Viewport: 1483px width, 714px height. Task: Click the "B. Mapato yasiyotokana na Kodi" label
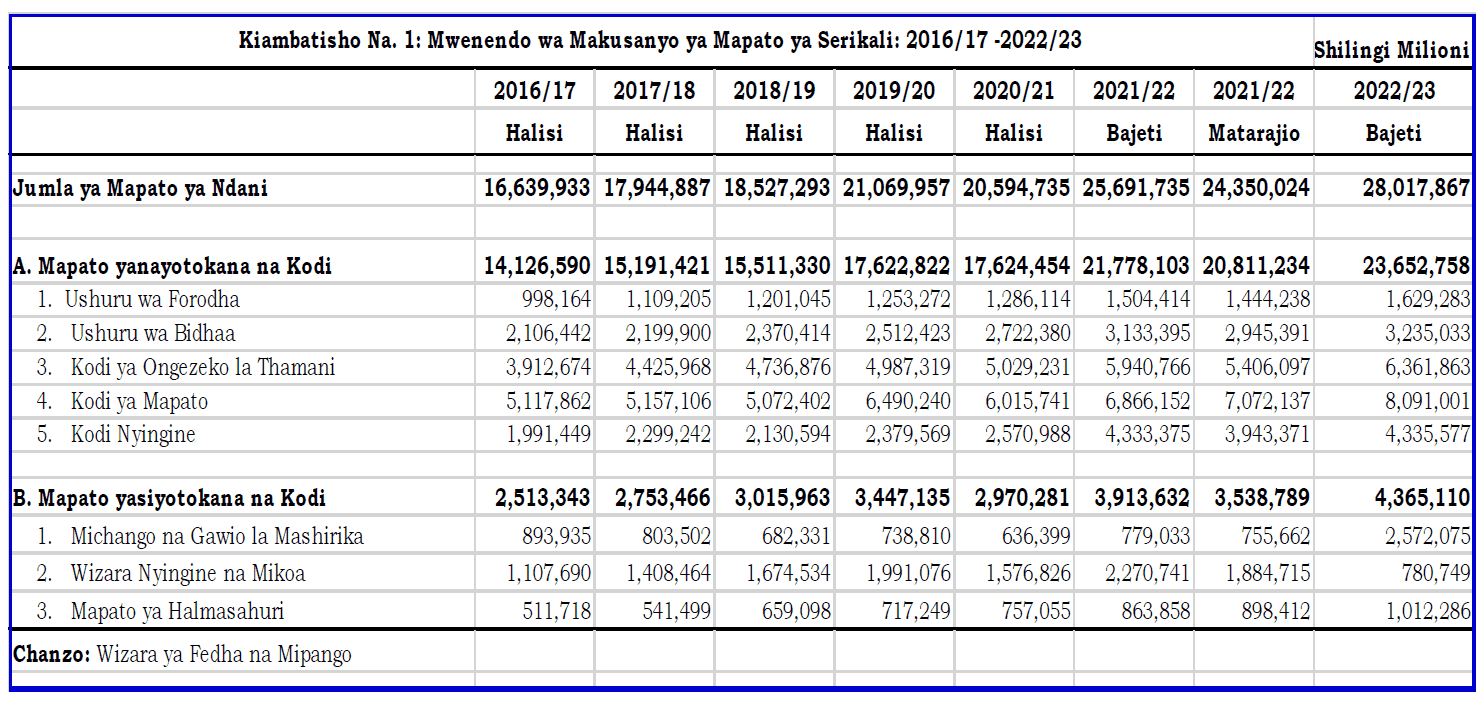(169, 498)
